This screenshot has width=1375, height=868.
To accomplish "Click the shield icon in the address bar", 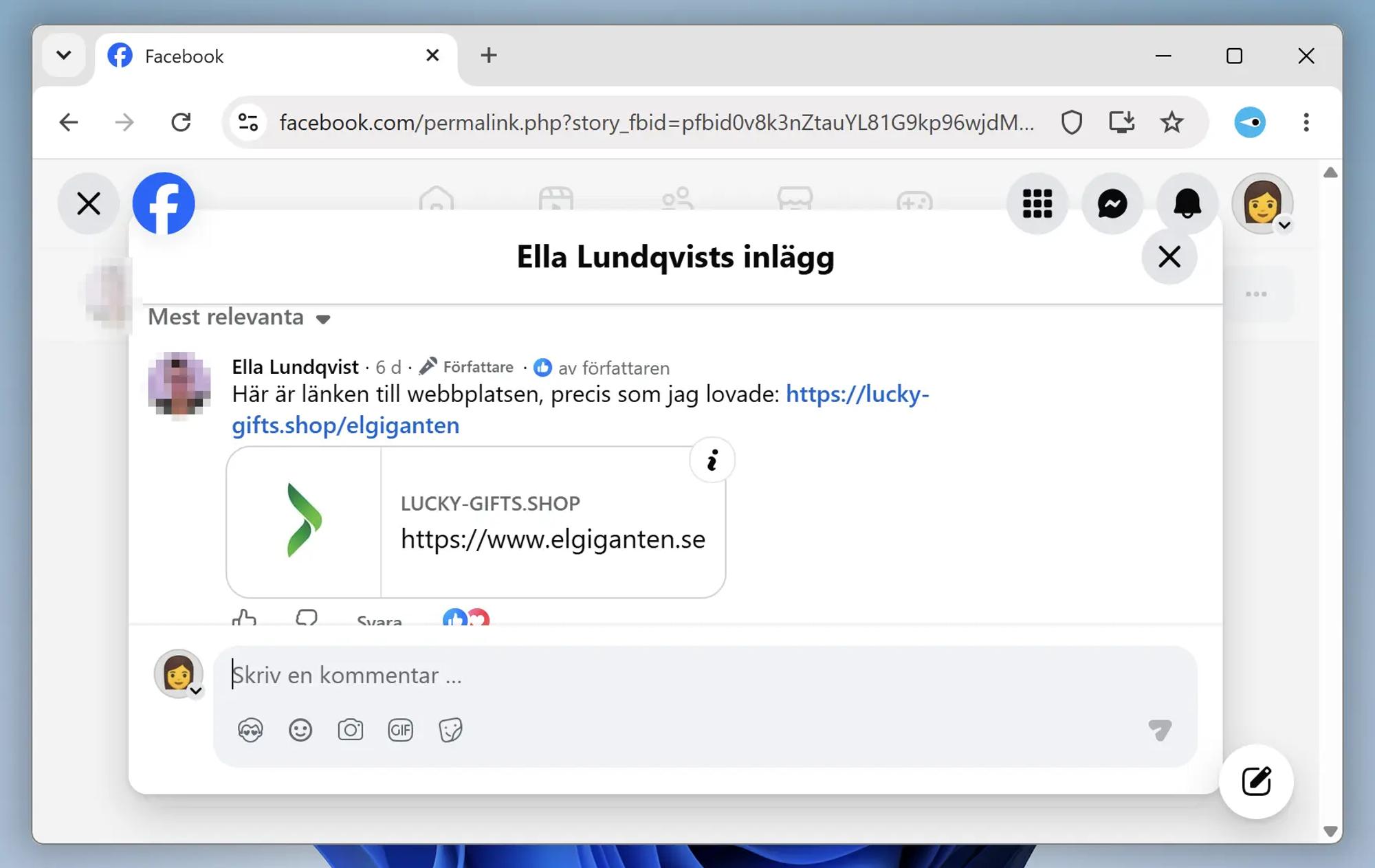I will point(1072,122).
